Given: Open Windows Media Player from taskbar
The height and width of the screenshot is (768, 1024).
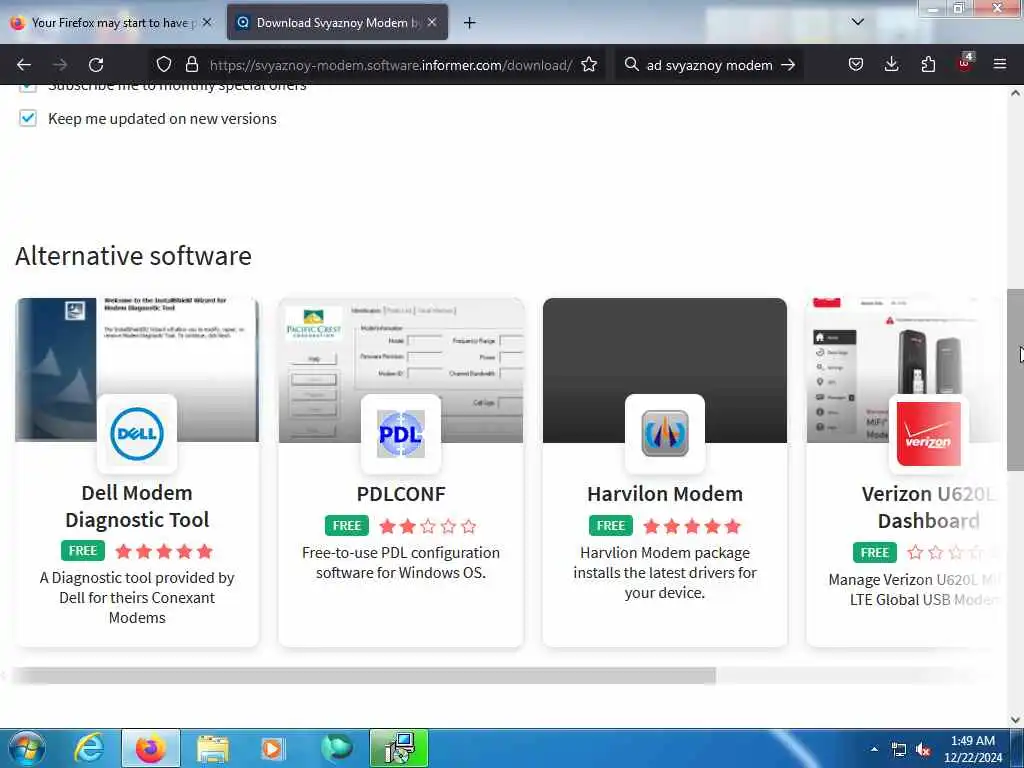Looking at the screenshot, I should 273,748.
